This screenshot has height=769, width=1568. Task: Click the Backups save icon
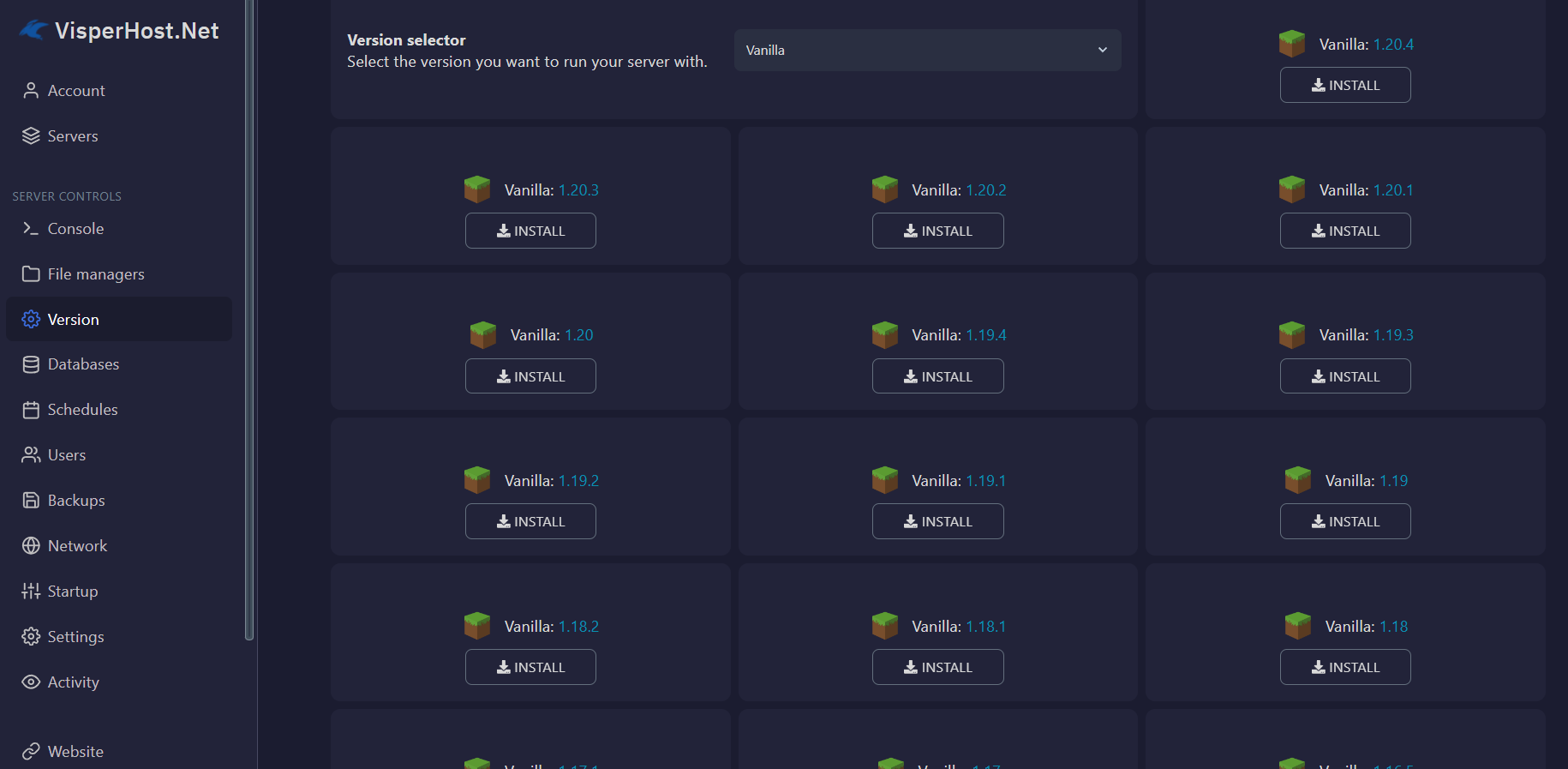coord(31,501)
